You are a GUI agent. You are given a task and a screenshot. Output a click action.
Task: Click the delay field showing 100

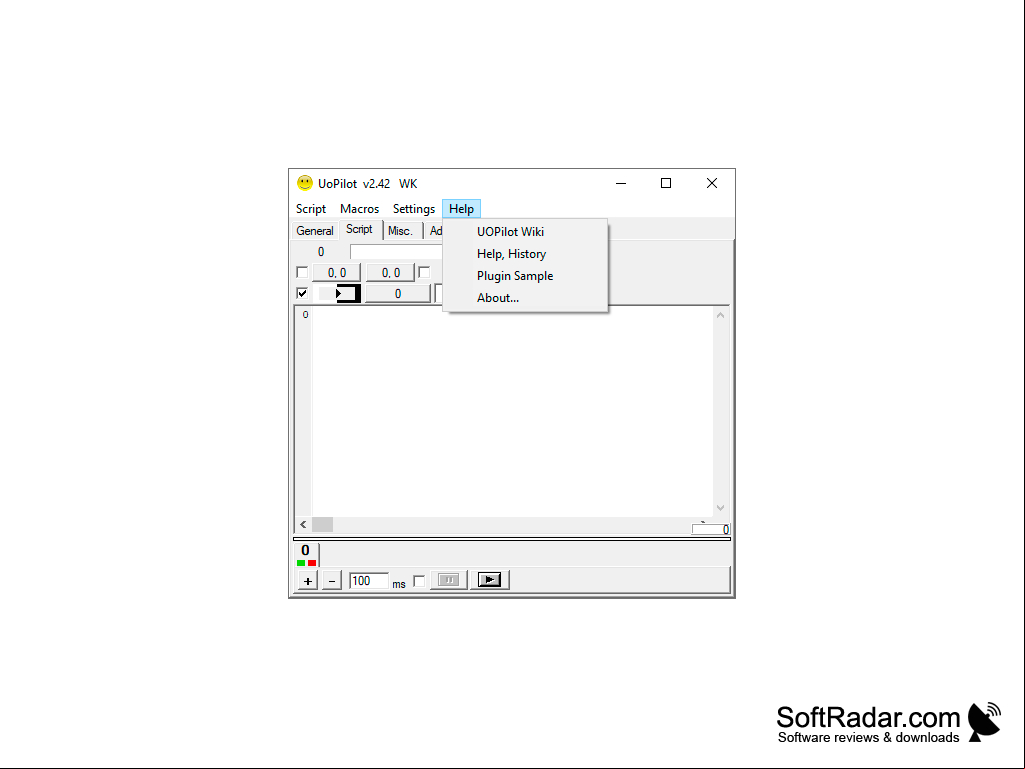click(369, 581)
